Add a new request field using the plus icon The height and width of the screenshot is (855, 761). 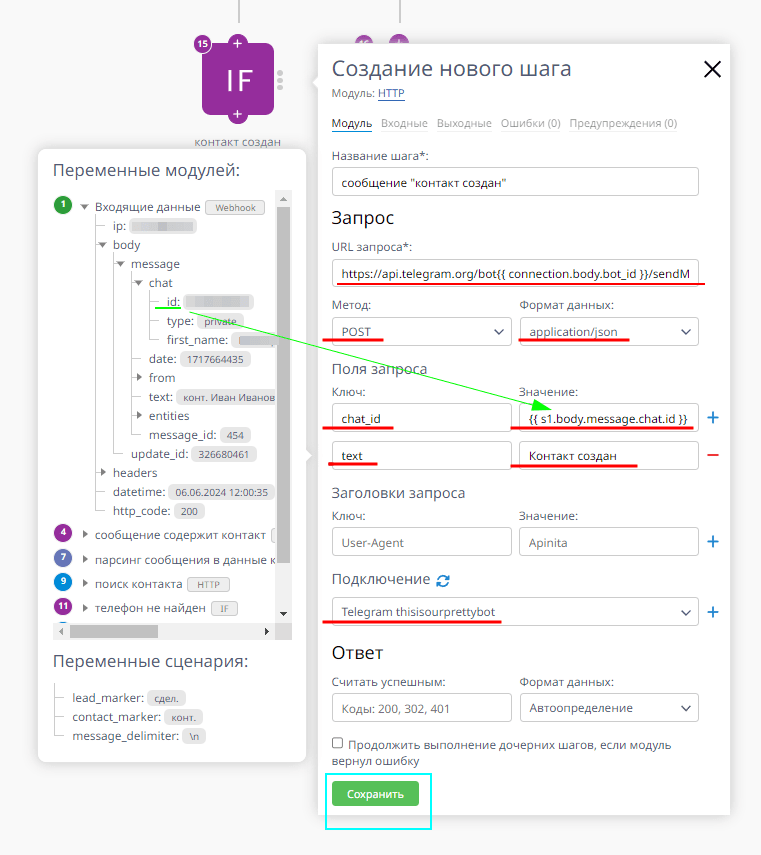tap(712, 417)
